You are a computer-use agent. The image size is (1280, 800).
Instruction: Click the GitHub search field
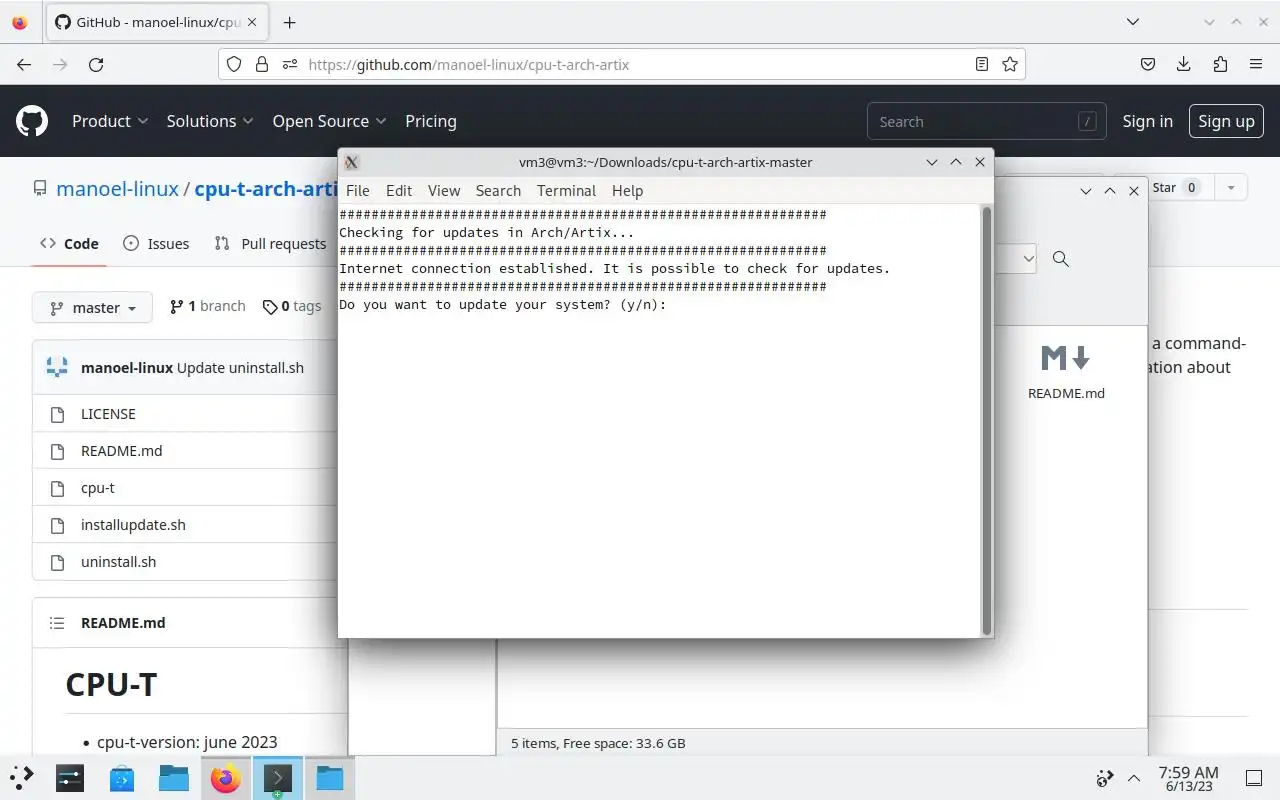986,121
